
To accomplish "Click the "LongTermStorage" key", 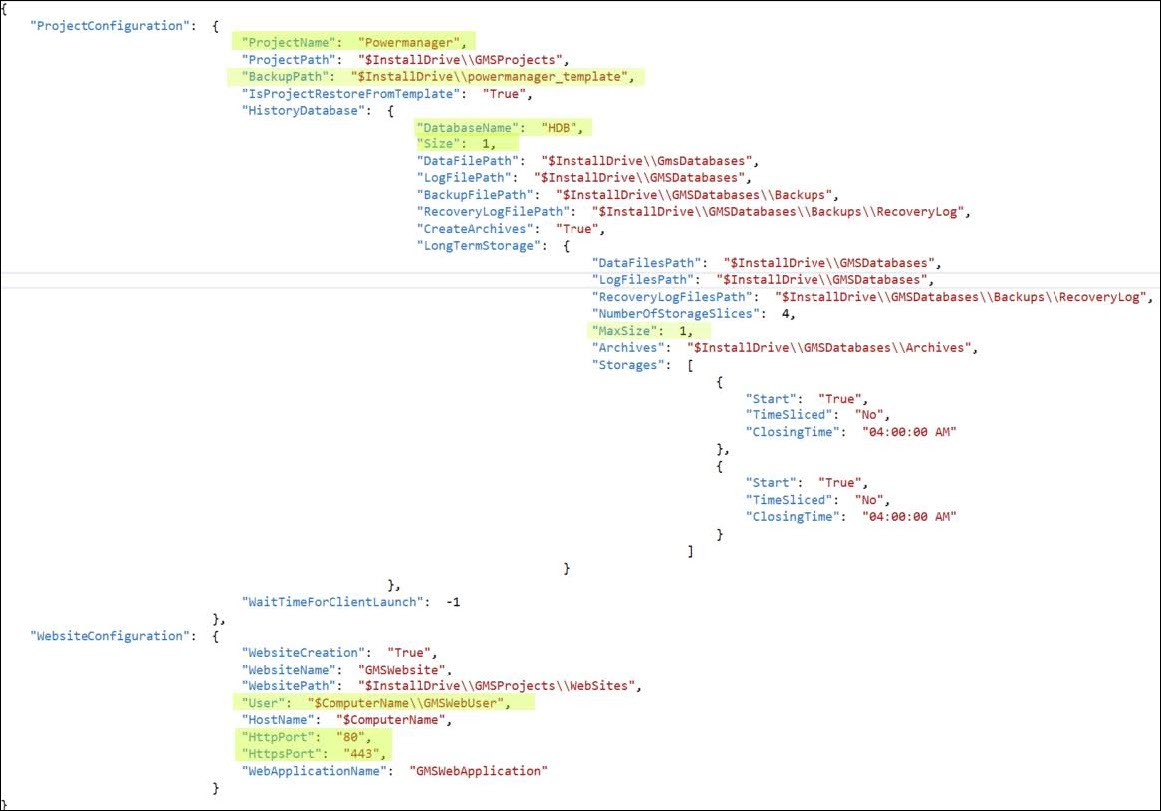I will coord(475,245).
